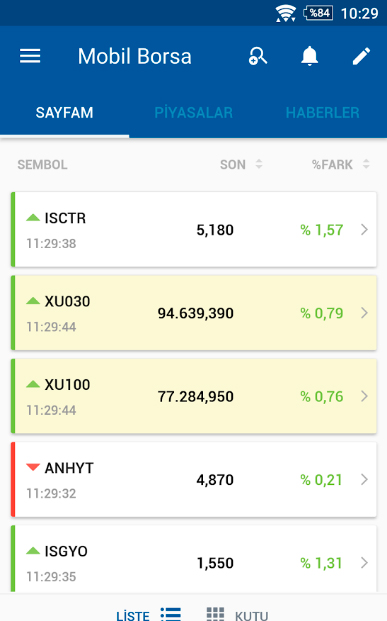Tap the add symbol search icon
Viewport: 387px width, 621px height.
(258, 56)
